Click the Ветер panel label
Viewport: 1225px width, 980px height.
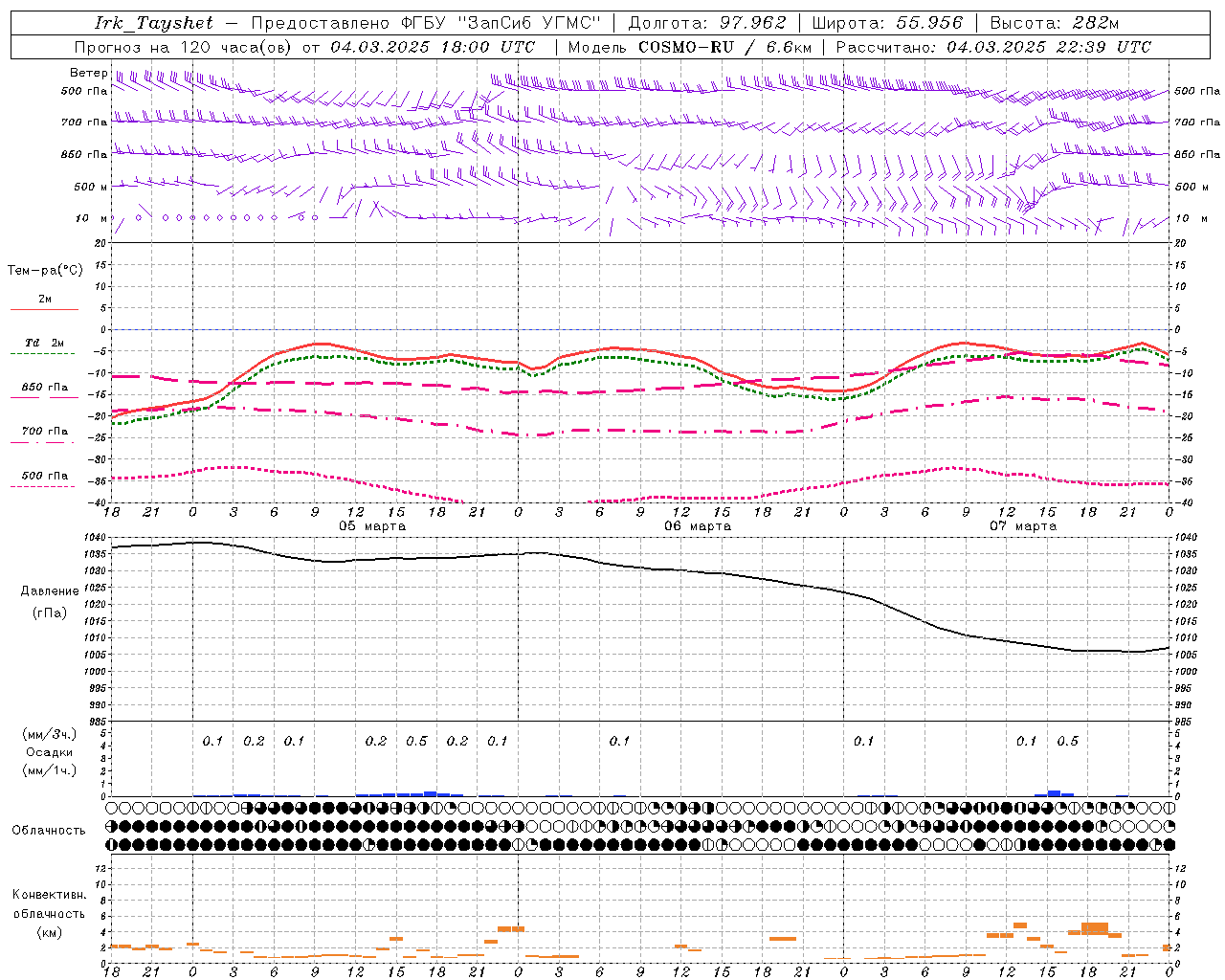(x=88, y=73)
